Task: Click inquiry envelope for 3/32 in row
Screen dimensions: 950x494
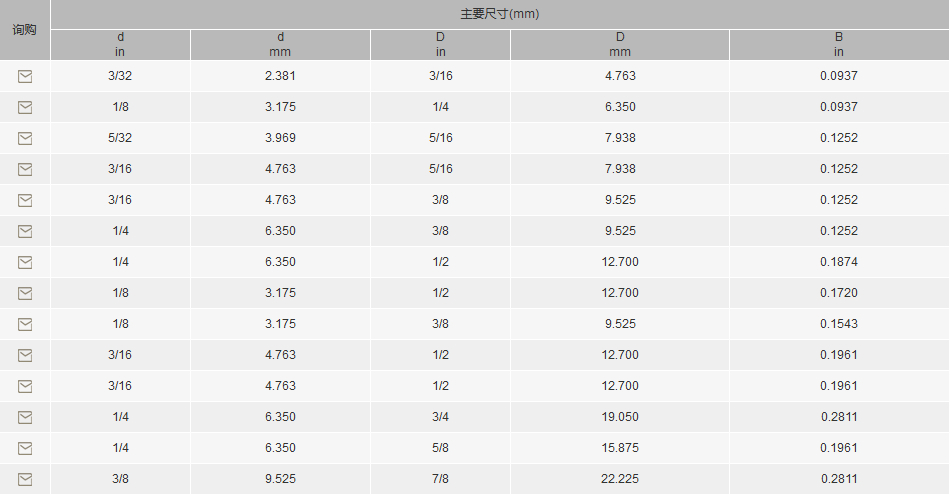Action: point(25,76)
